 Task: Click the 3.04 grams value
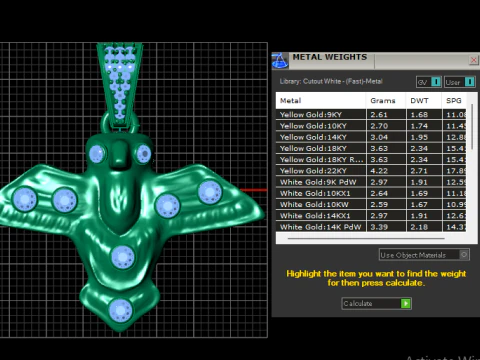[379, 137]
